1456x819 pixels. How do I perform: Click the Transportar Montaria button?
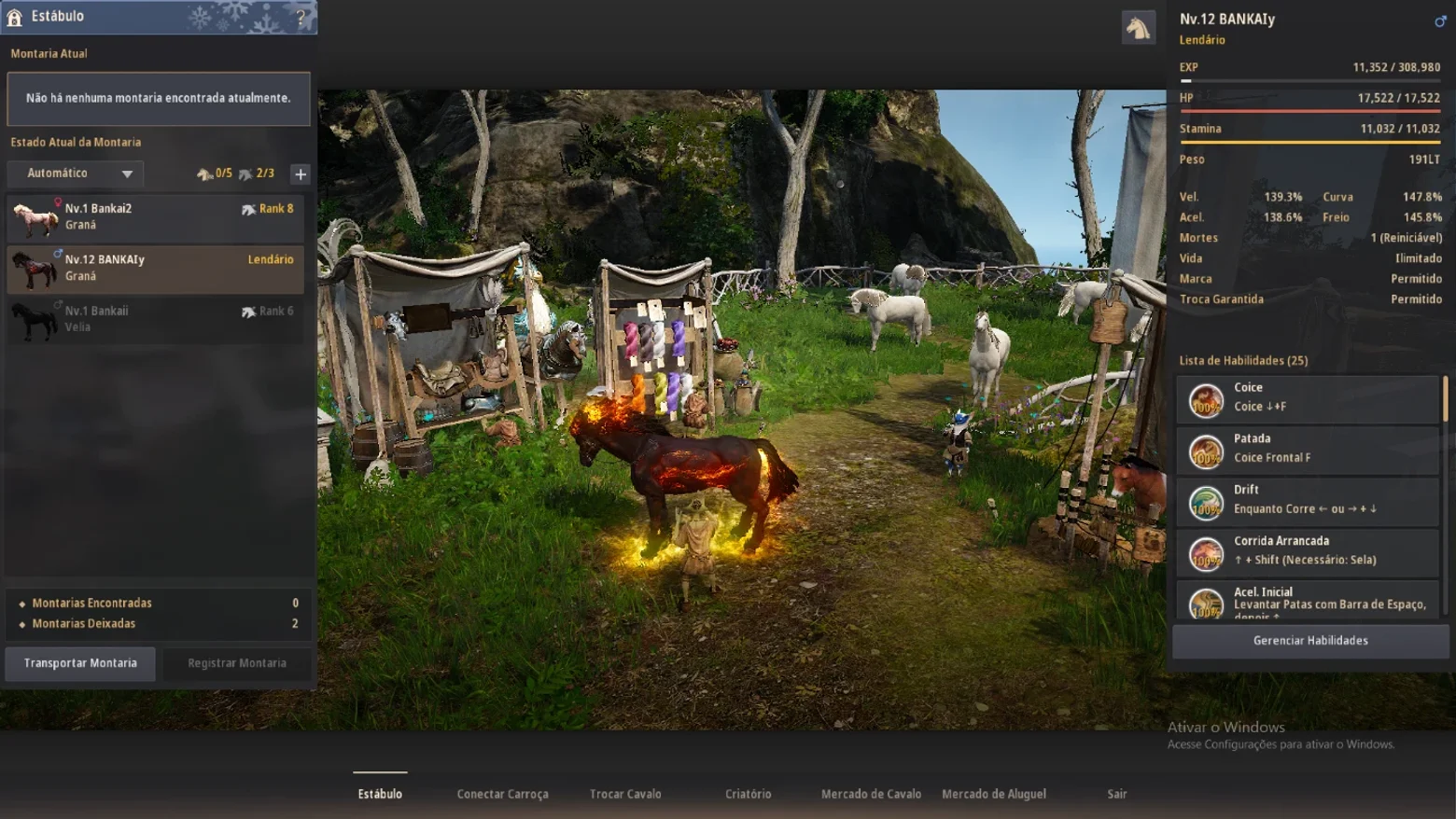pos(80,663)
